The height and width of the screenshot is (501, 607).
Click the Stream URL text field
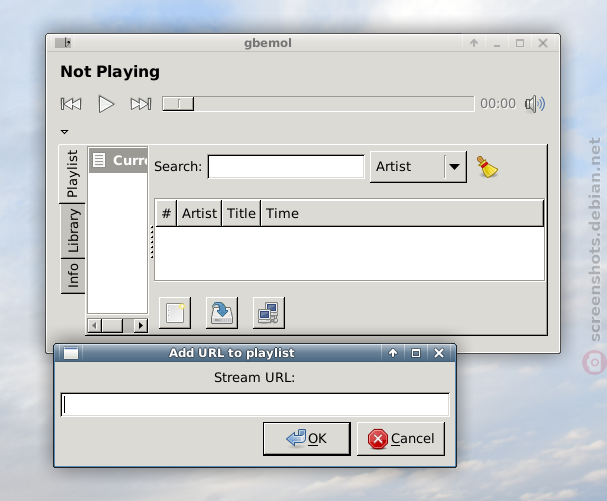255,405
